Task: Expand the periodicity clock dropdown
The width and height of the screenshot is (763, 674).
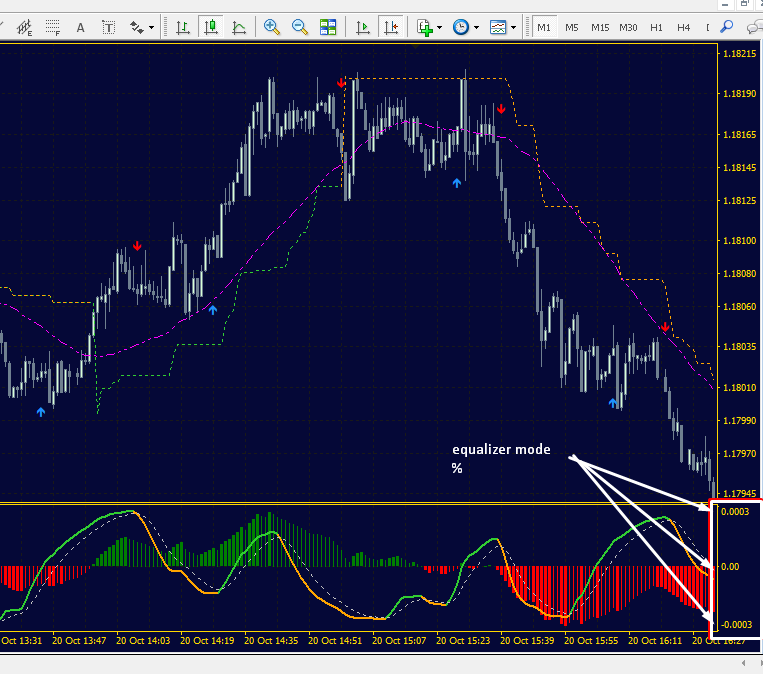Action: 466,27
